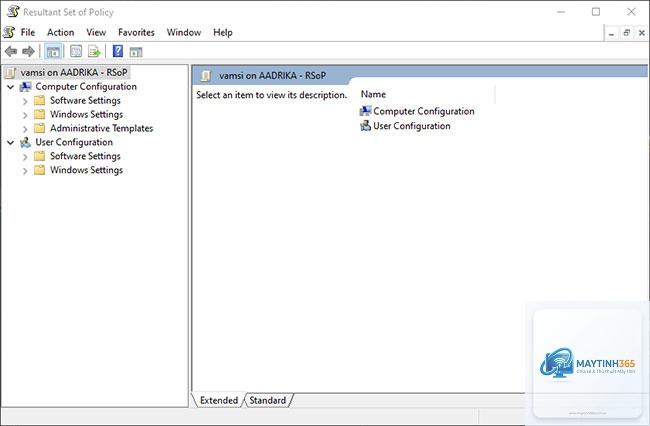Click Computer Configuration icon in the tree
Screen dimensions: 650x426
click(26, 87)
